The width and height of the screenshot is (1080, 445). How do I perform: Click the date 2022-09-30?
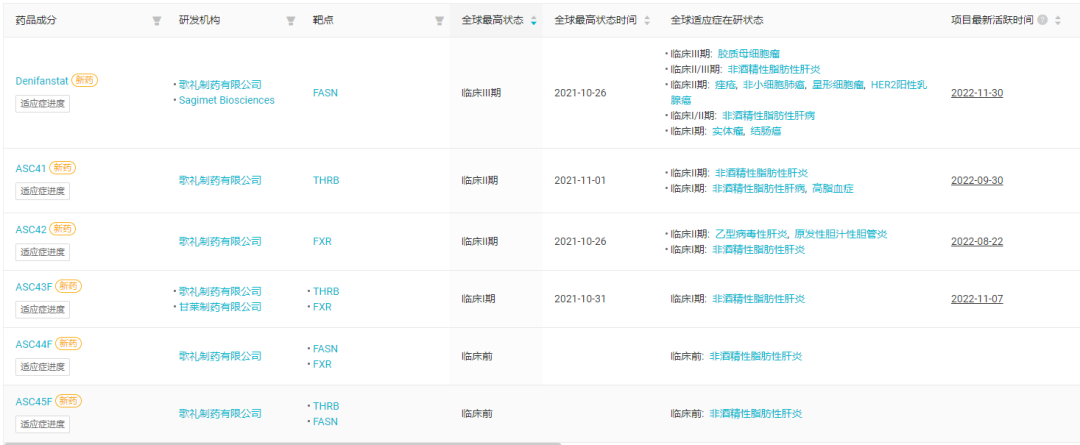tap(977, 180)
